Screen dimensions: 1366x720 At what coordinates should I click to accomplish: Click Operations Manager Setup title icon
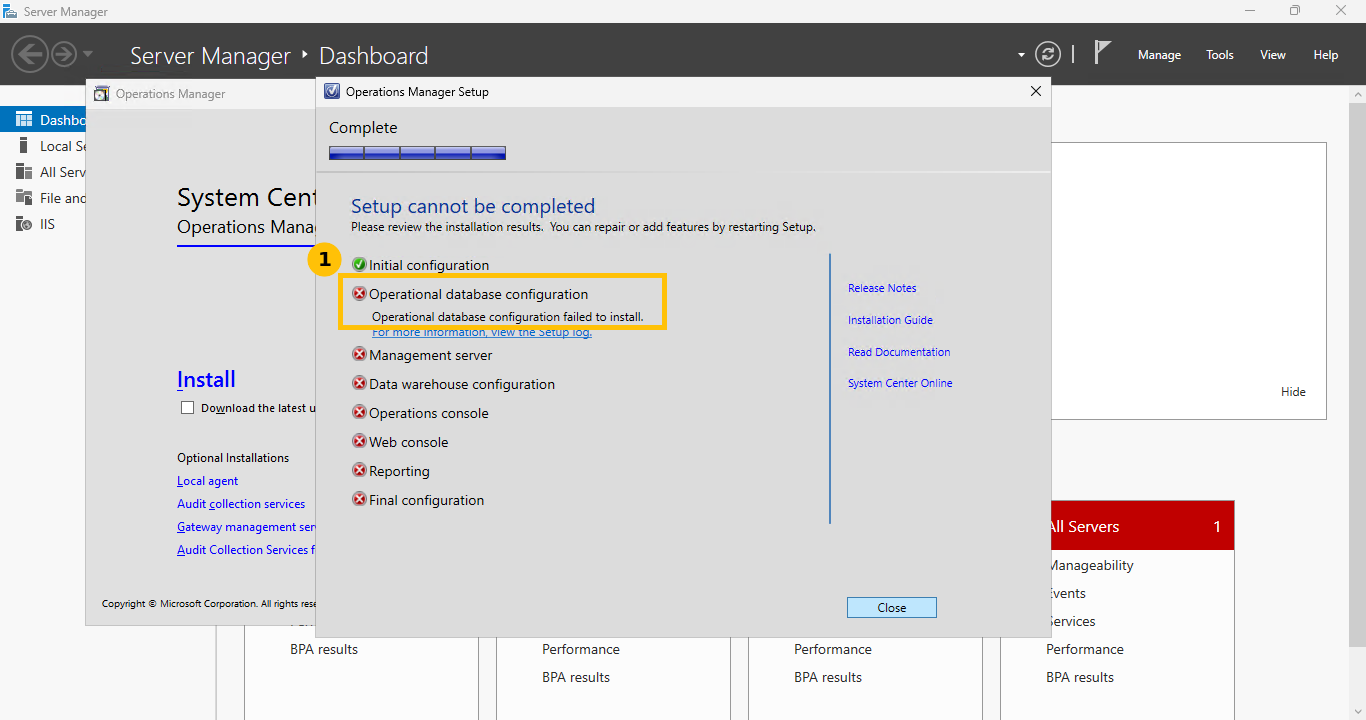point(333,91)
